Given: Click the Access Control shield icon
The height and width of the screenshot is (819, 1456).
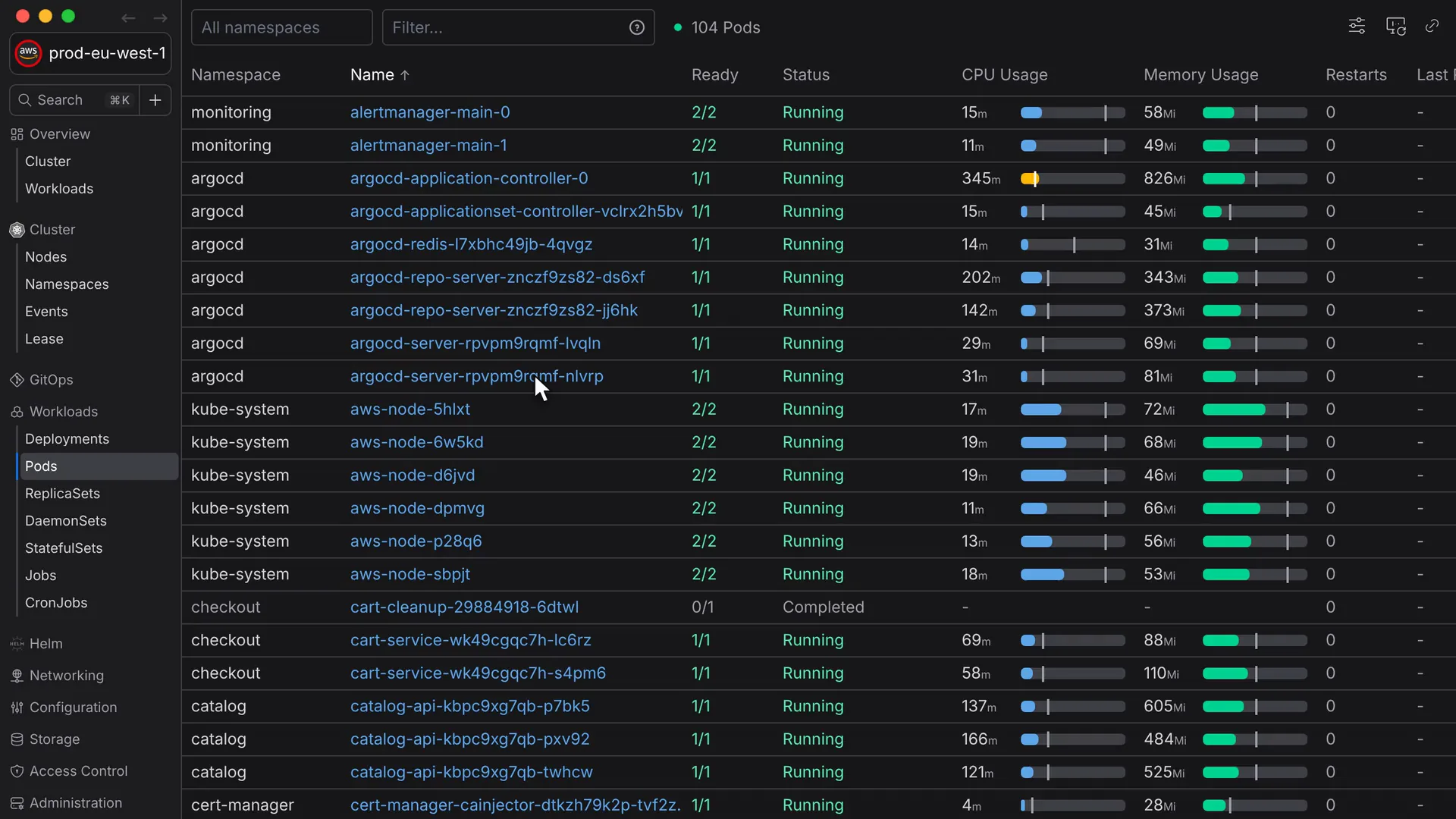Looking at the screenshot, I should tap(17, 771).
